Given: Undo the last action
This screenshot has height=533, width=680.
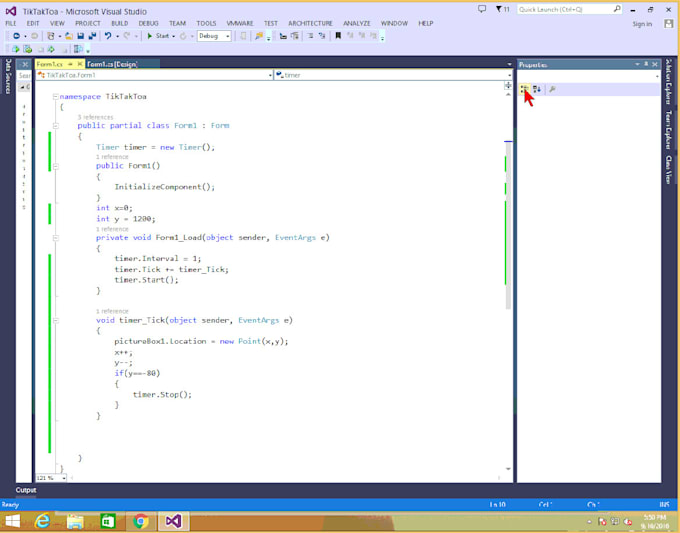Looking at the screenshot, I should coord(108,36).
